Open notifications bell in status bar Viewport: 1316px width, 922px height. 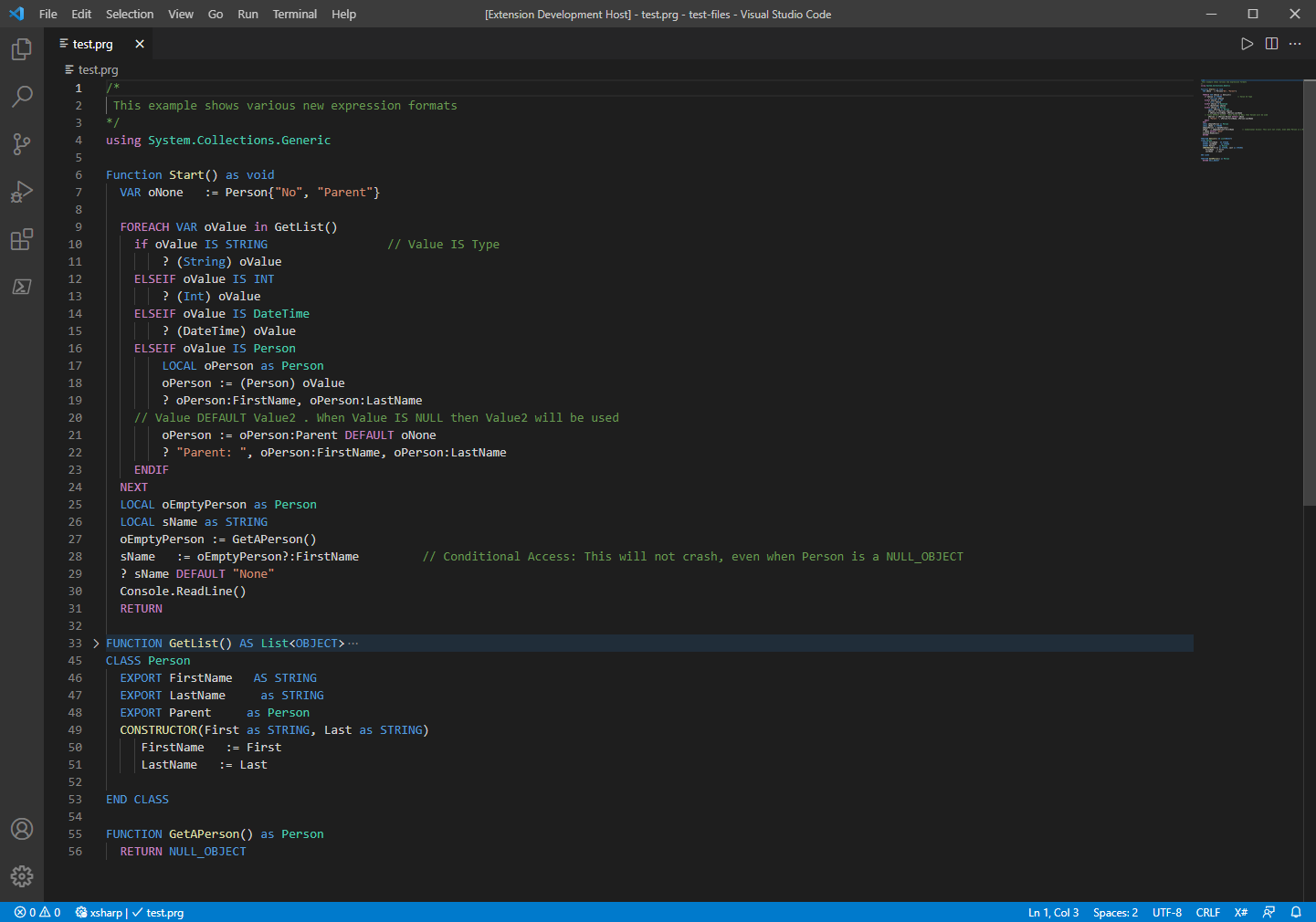(x=1296, y=912)
